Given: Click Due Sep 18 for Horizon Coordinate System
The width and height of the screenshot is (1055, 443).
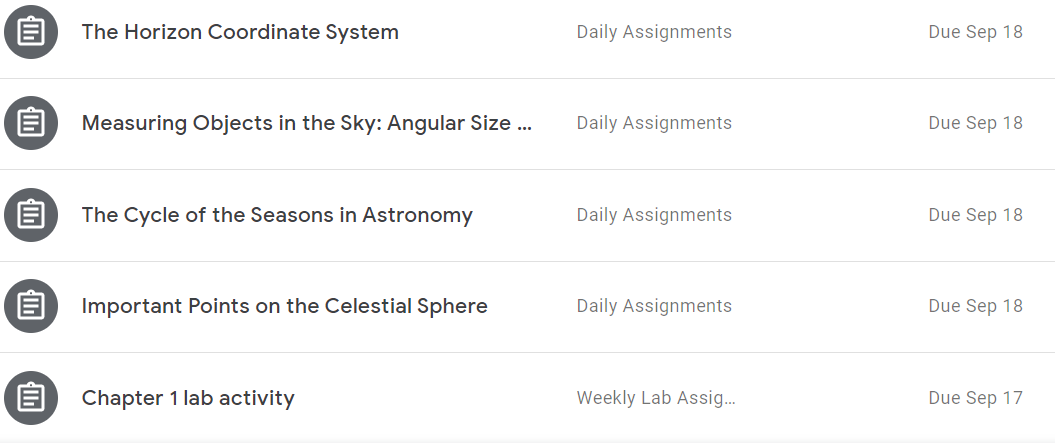Looking at the screenshot, I should click(975, 32).
